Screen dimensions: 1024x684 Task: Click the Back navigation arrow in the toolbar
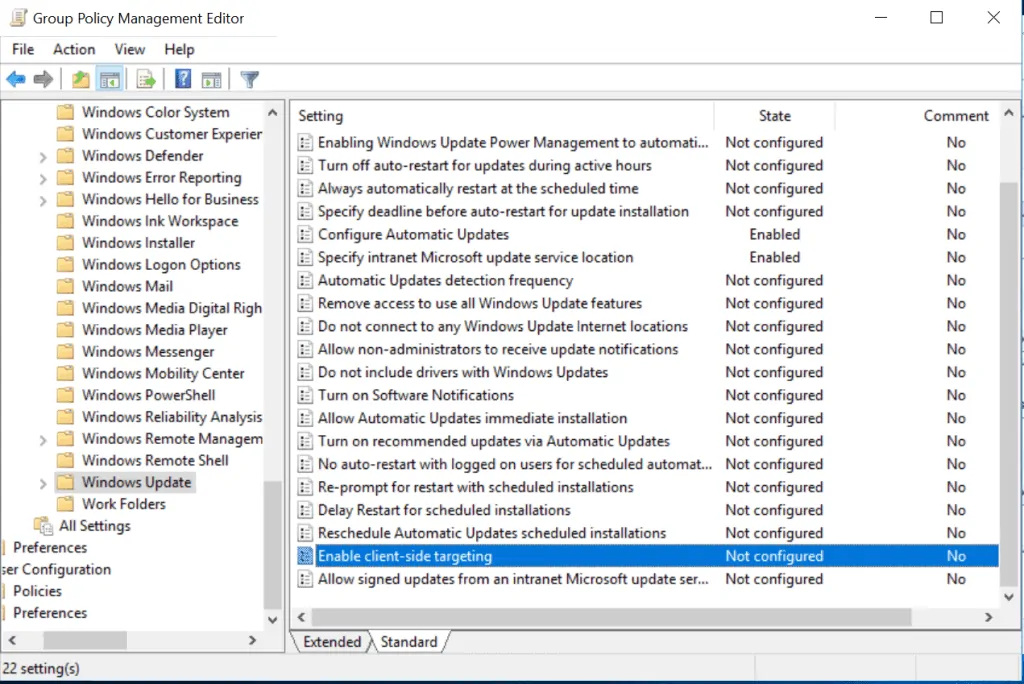[17, 79]
